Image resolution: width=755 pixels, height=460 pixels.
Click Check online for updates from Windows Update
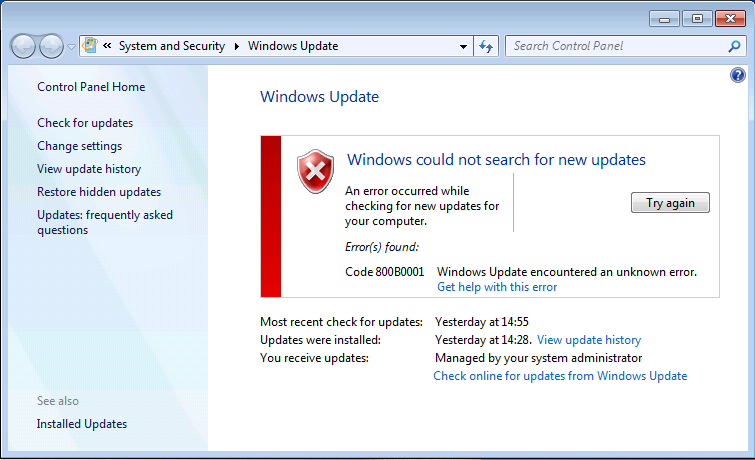point(560,376)
